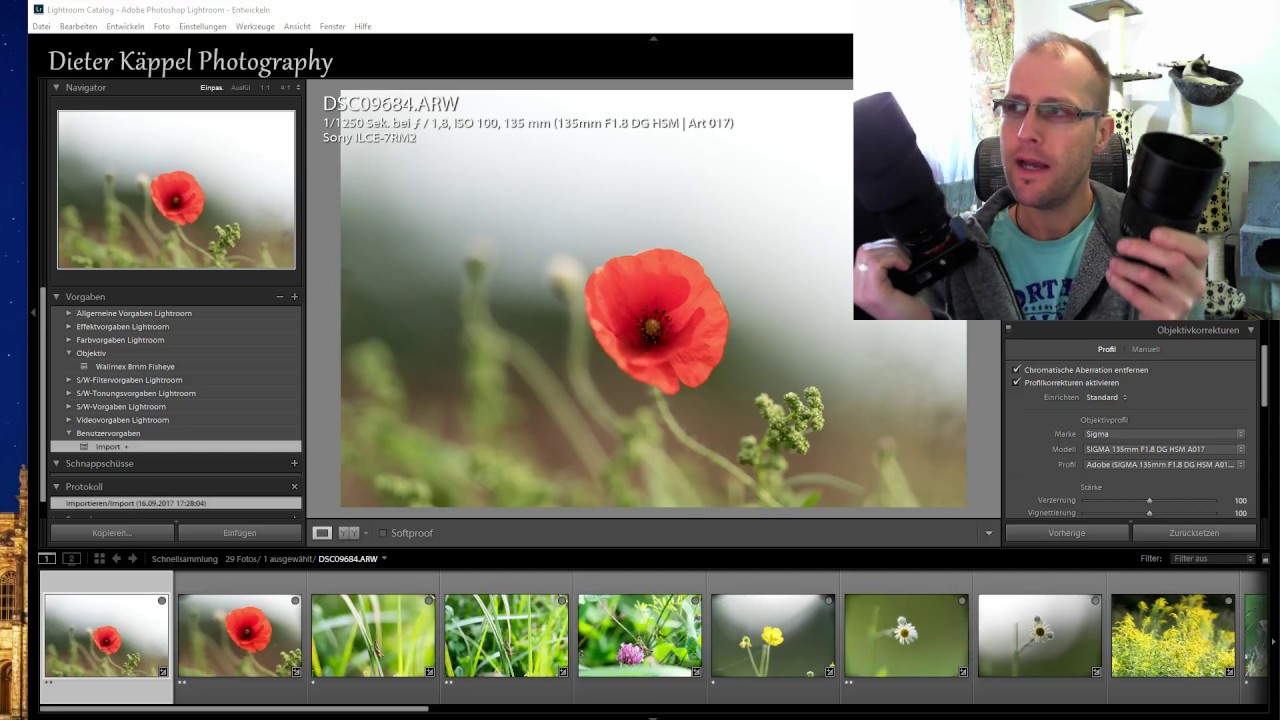Collapse left panel with edge arrow
The width and height of the screenshot is (1280, 720).
33,313
